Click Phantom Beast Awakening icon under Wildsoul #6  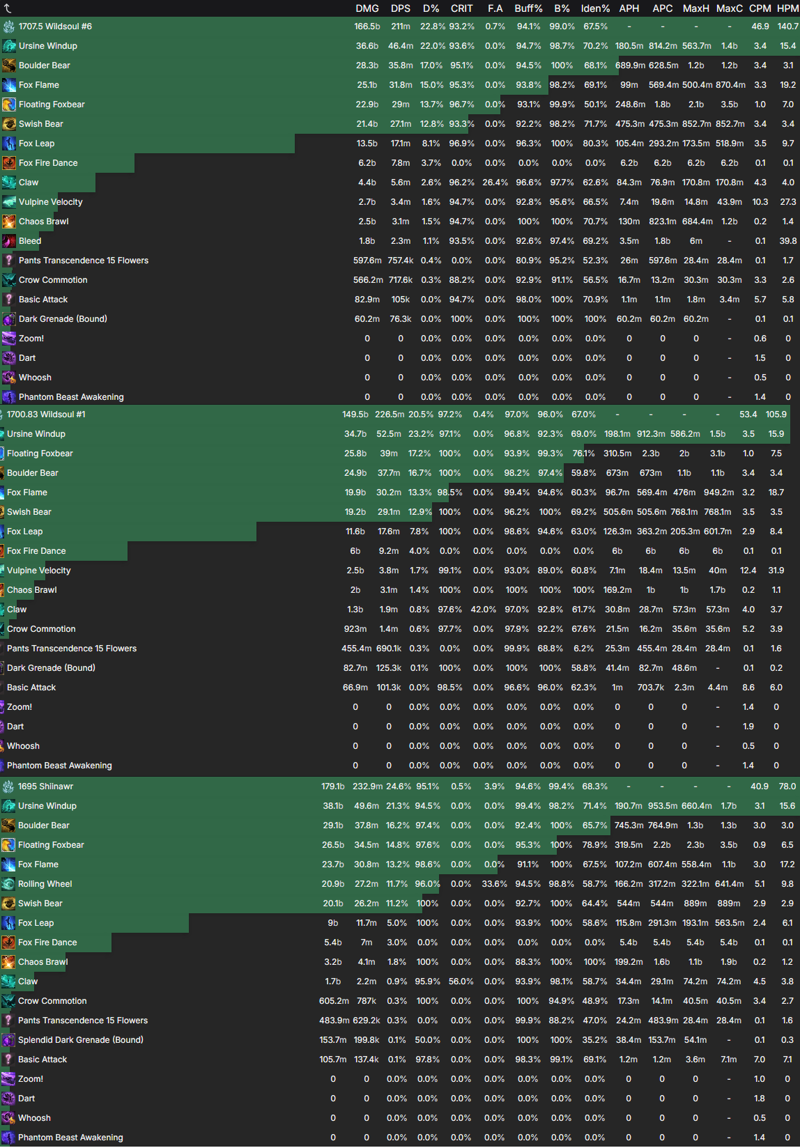[x=9, y=397]
